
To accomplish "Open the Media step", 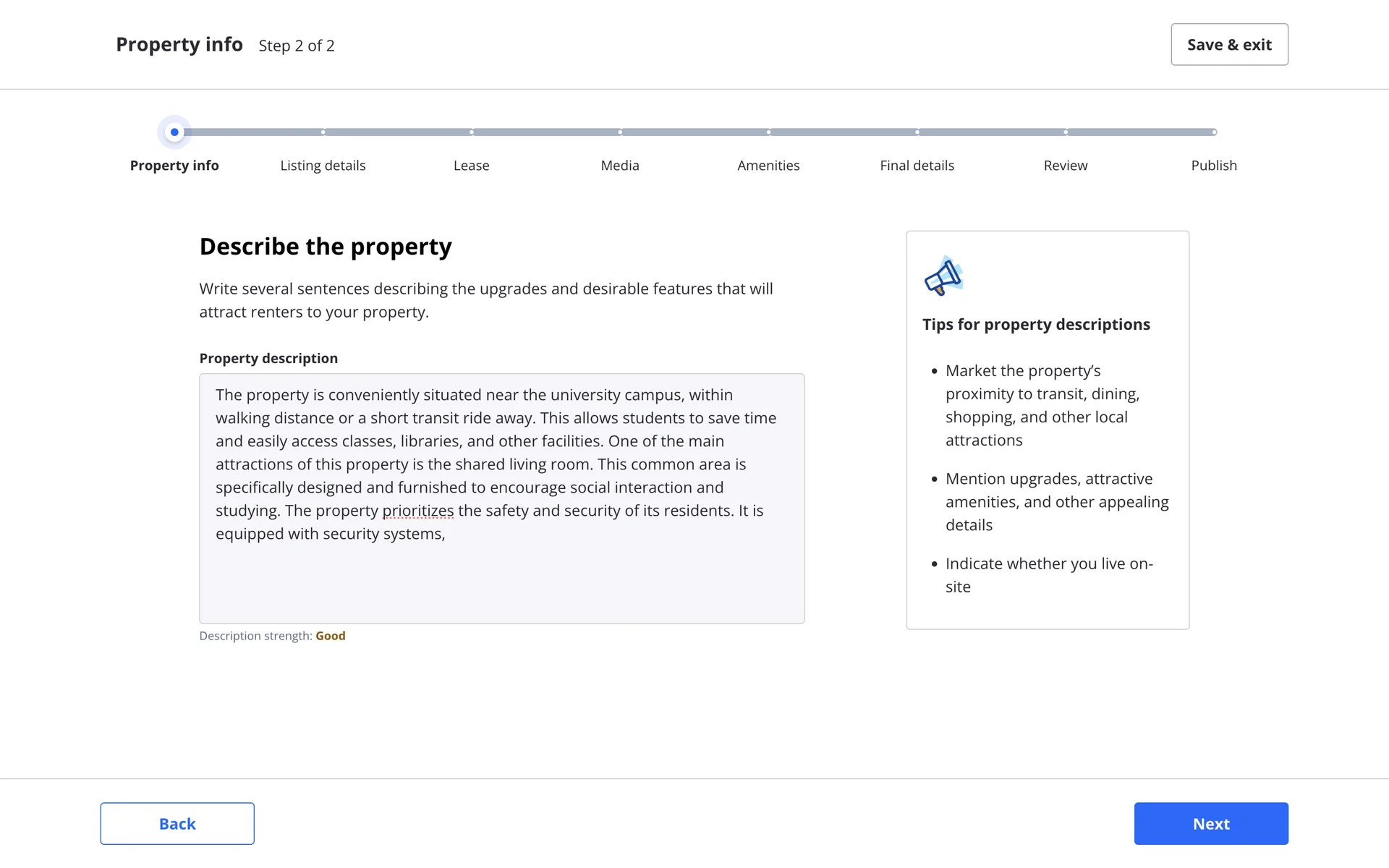I will coord(620,166).
